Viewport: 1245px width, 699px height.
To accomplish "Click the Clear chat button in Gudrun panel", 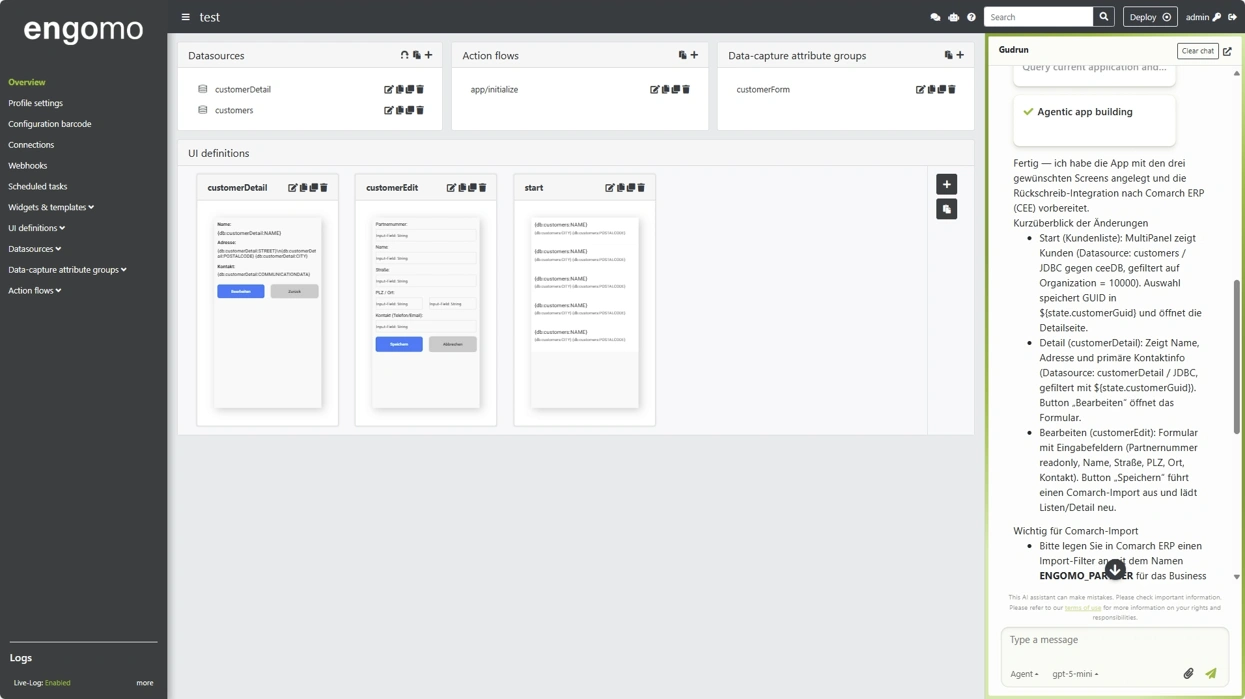I will pyautogui.click(x=1197, y=50).
